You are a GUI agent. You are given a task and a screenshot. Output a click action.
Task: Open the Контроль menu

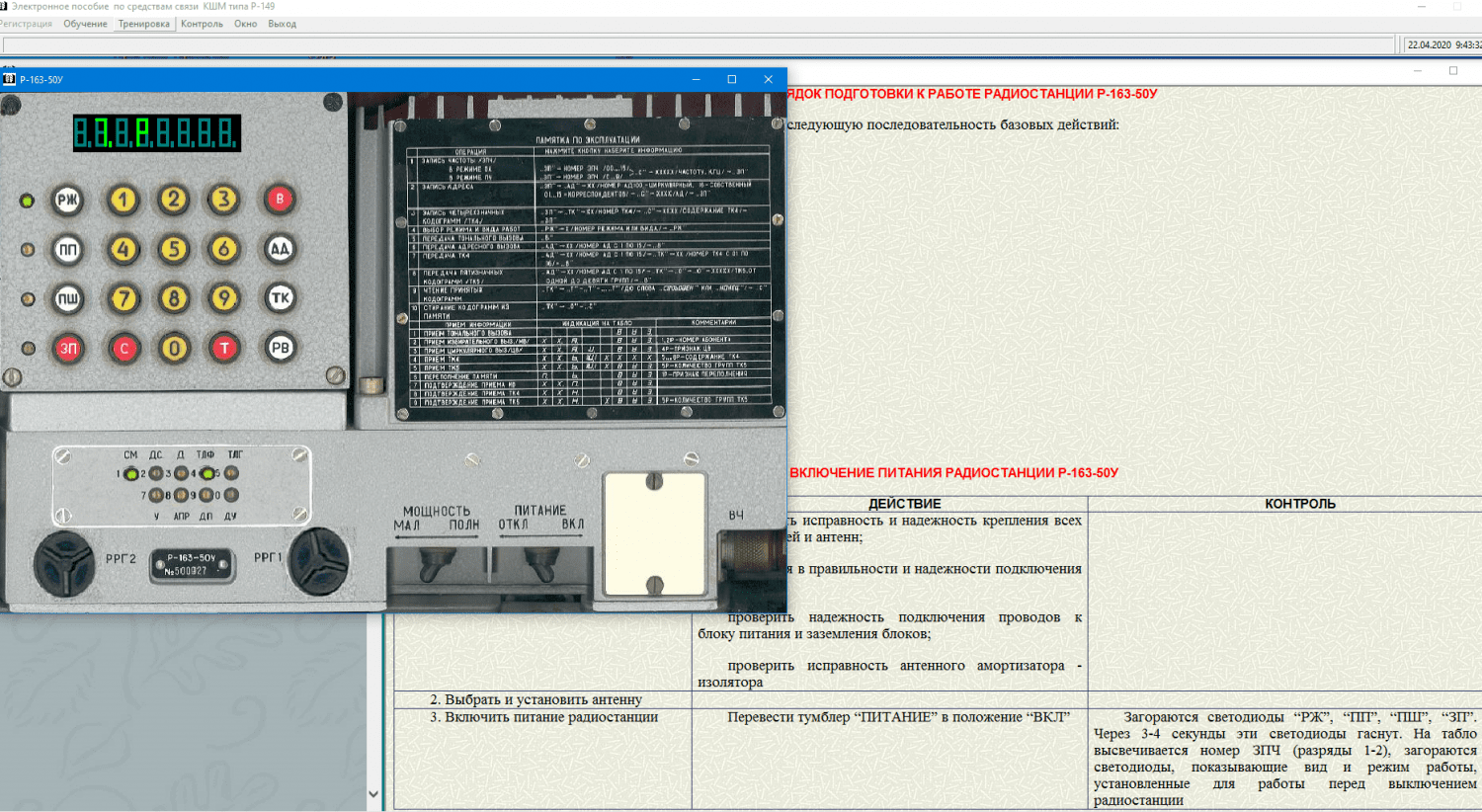(202, 24)
